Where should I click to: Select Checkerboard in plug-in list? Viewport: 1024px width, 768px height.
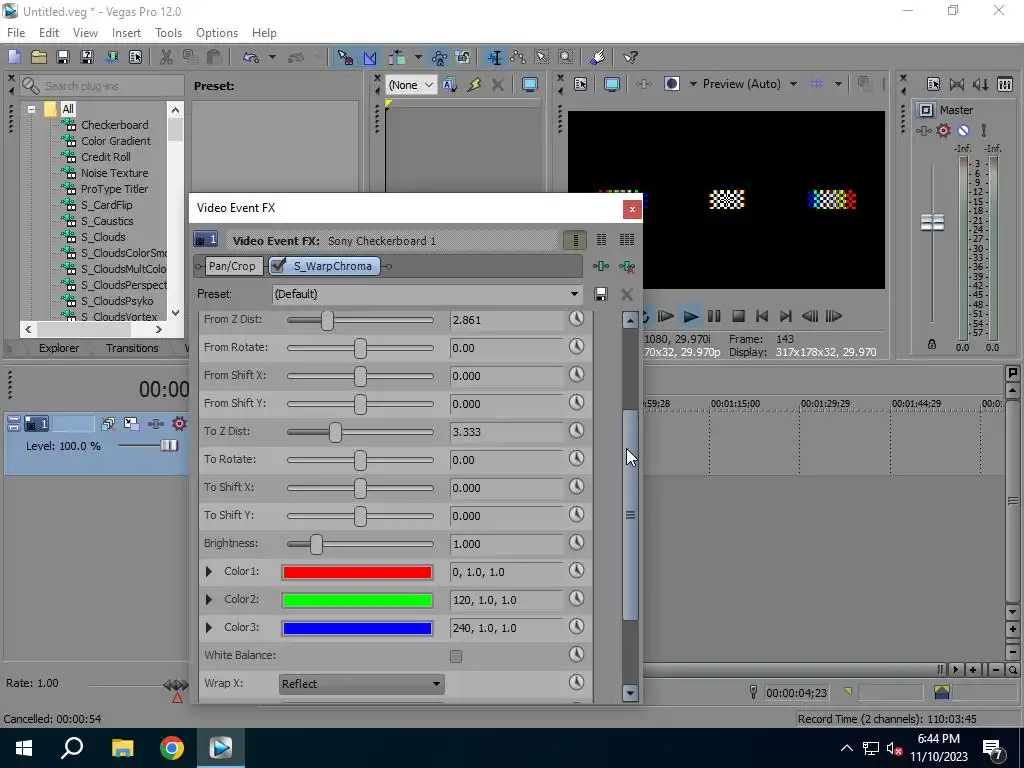(x=114, y=125)
